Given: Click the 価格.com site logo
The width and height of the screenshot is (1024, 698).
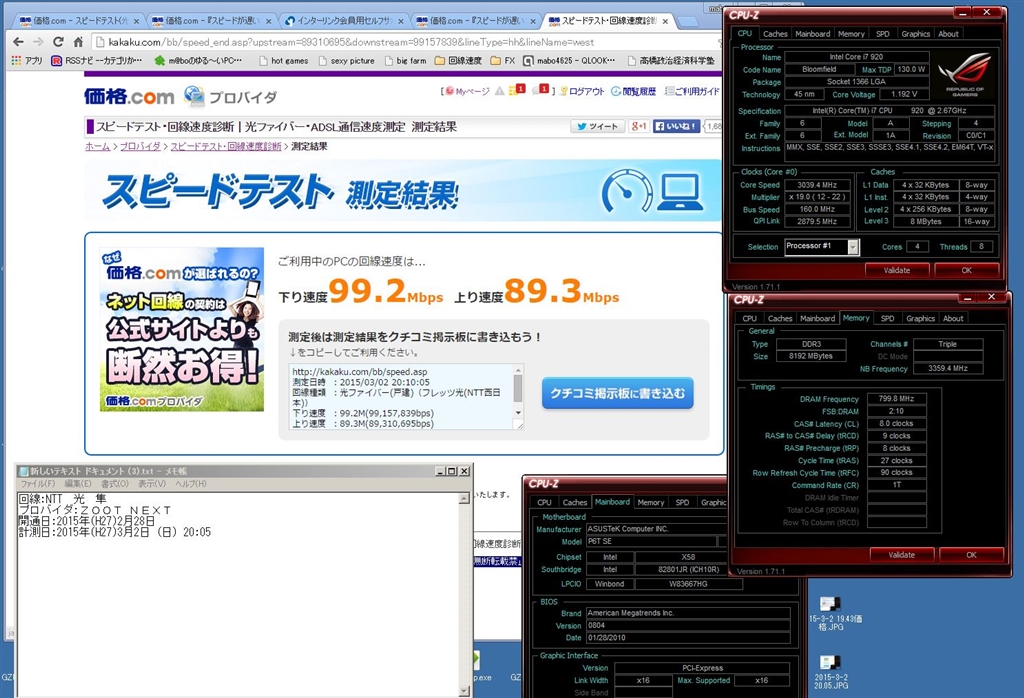Looking at the screenshot, I should coord(129,97).
